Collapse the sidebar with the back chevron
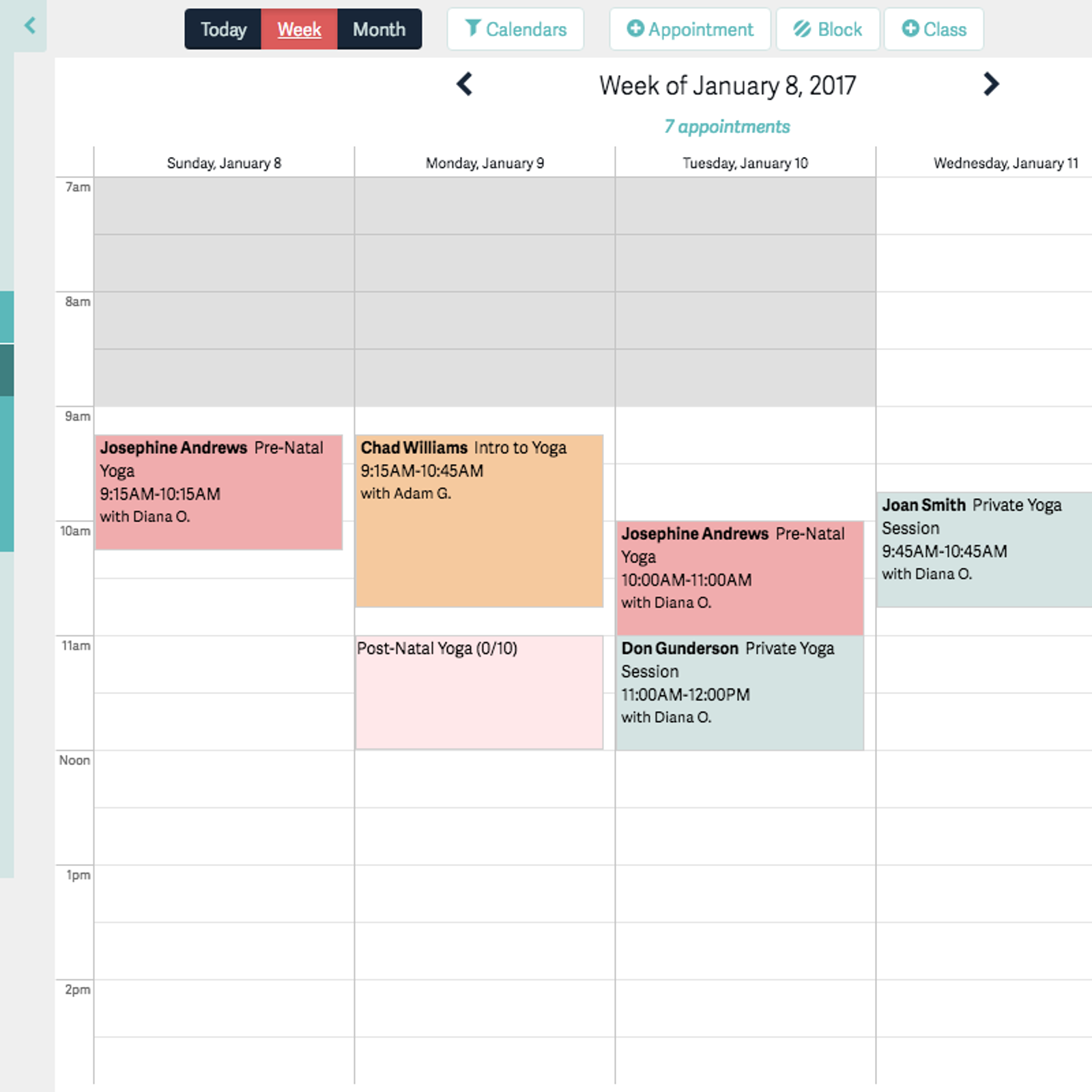The image size is (1092, 1092). click(29, 26)
